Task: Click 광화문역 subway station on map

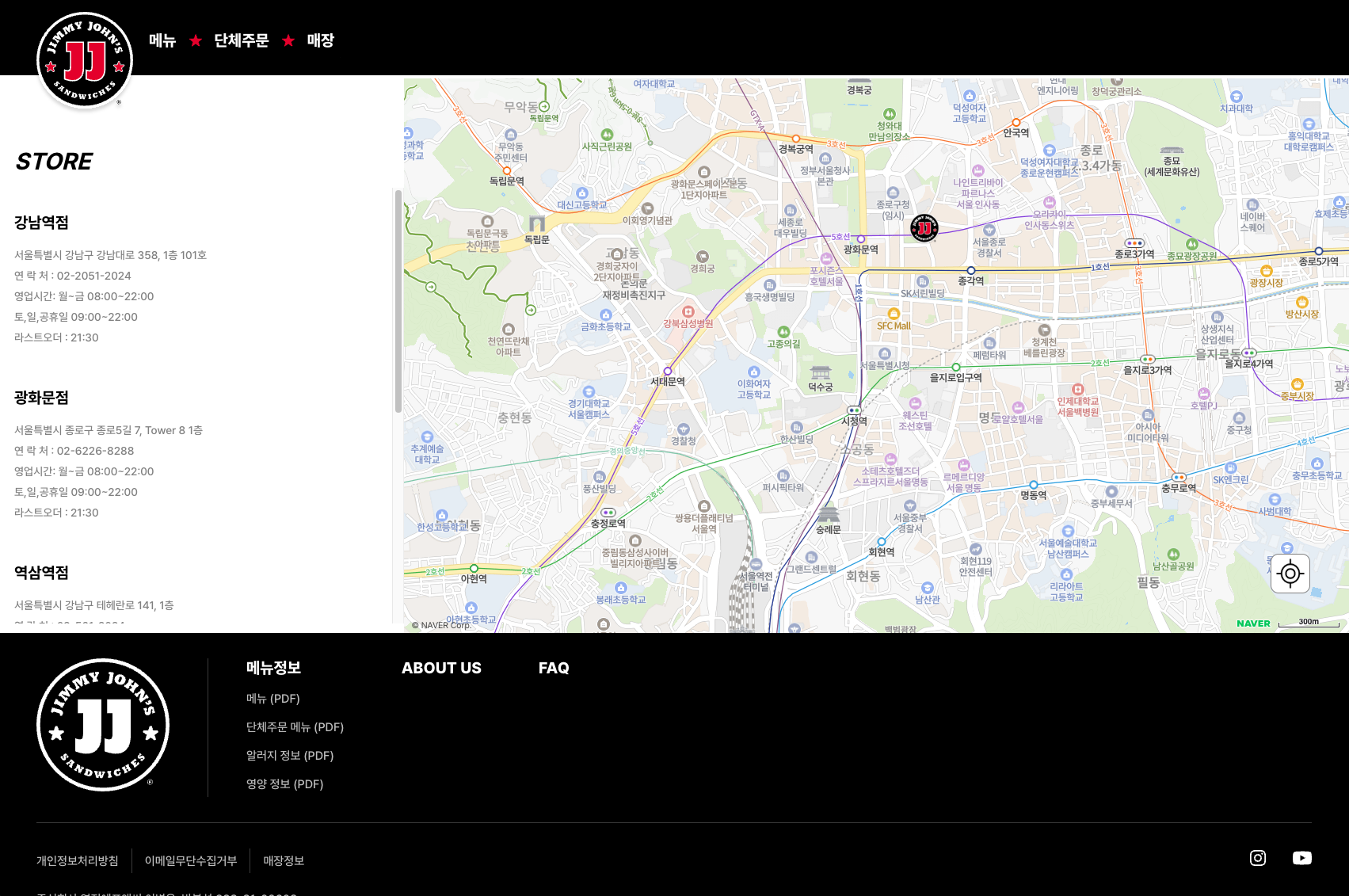Action: (x=861, y=239)
